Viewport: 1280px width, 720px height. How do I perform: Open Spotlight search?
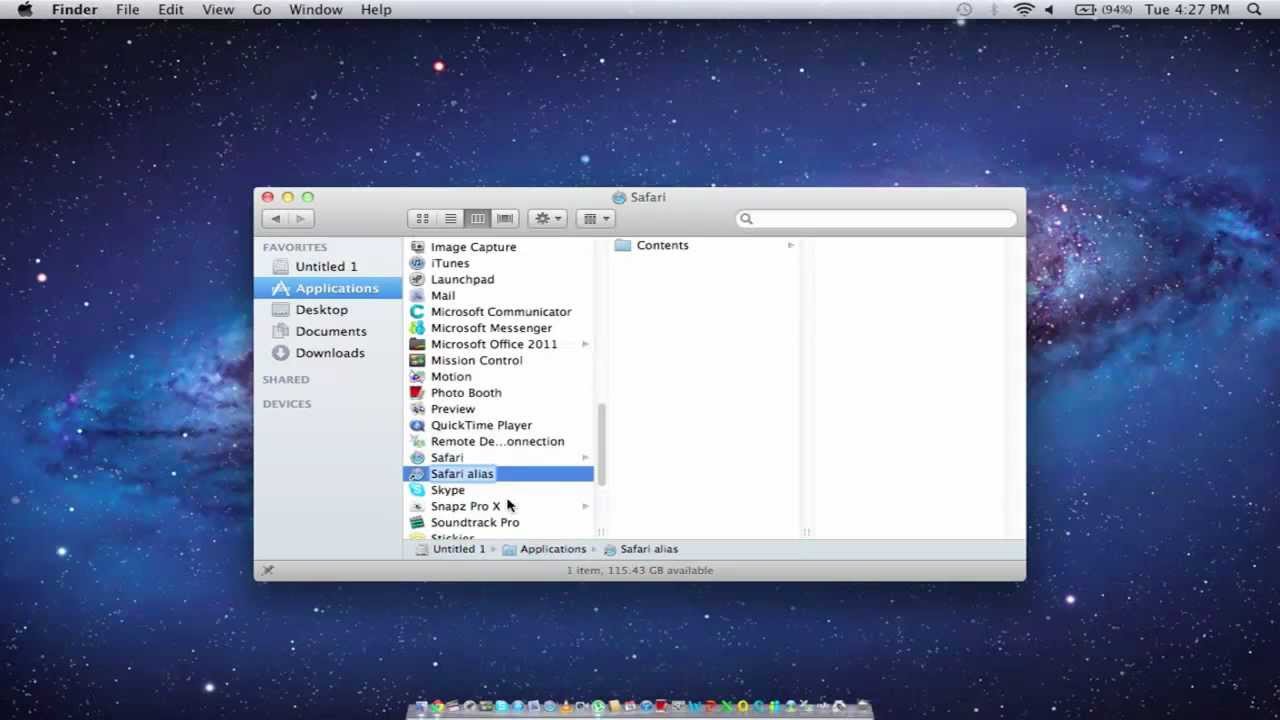coord(1254,10)
